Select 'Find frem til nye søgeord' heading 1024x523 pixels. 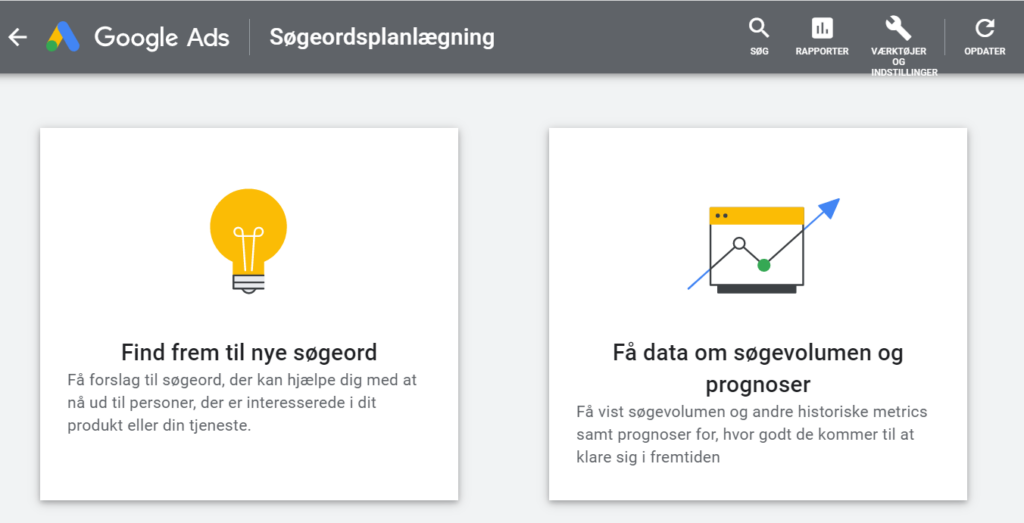pyautogui.click(x=249, y=352)
